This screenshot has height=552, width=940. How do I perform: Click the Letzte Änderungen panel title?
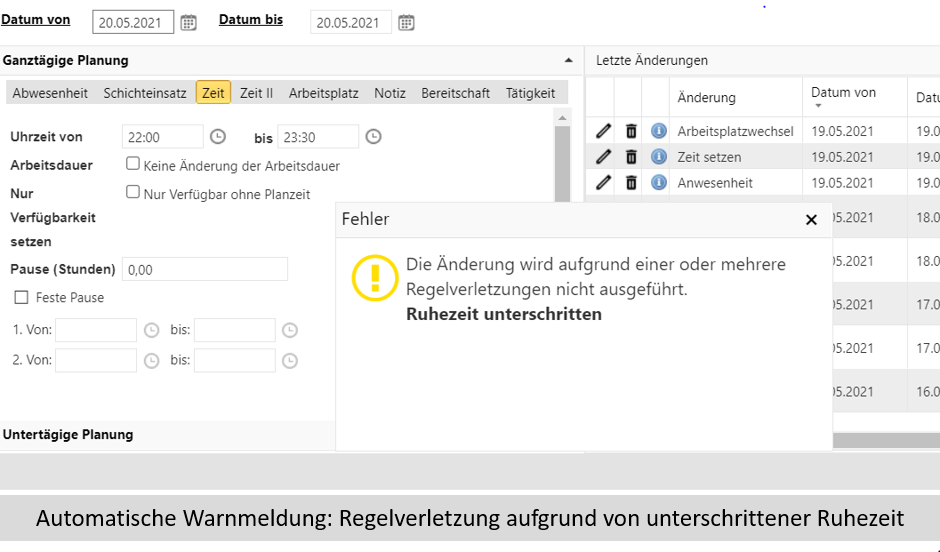click(652, 60)
